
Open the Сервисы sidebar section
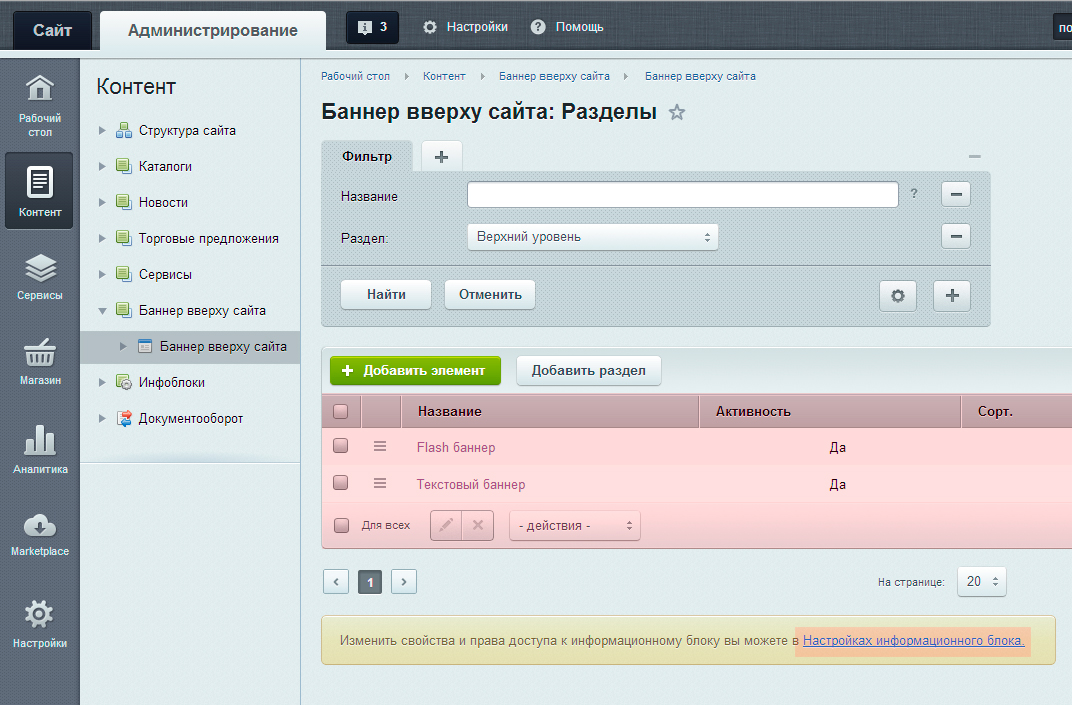click(x=40, y=277)
